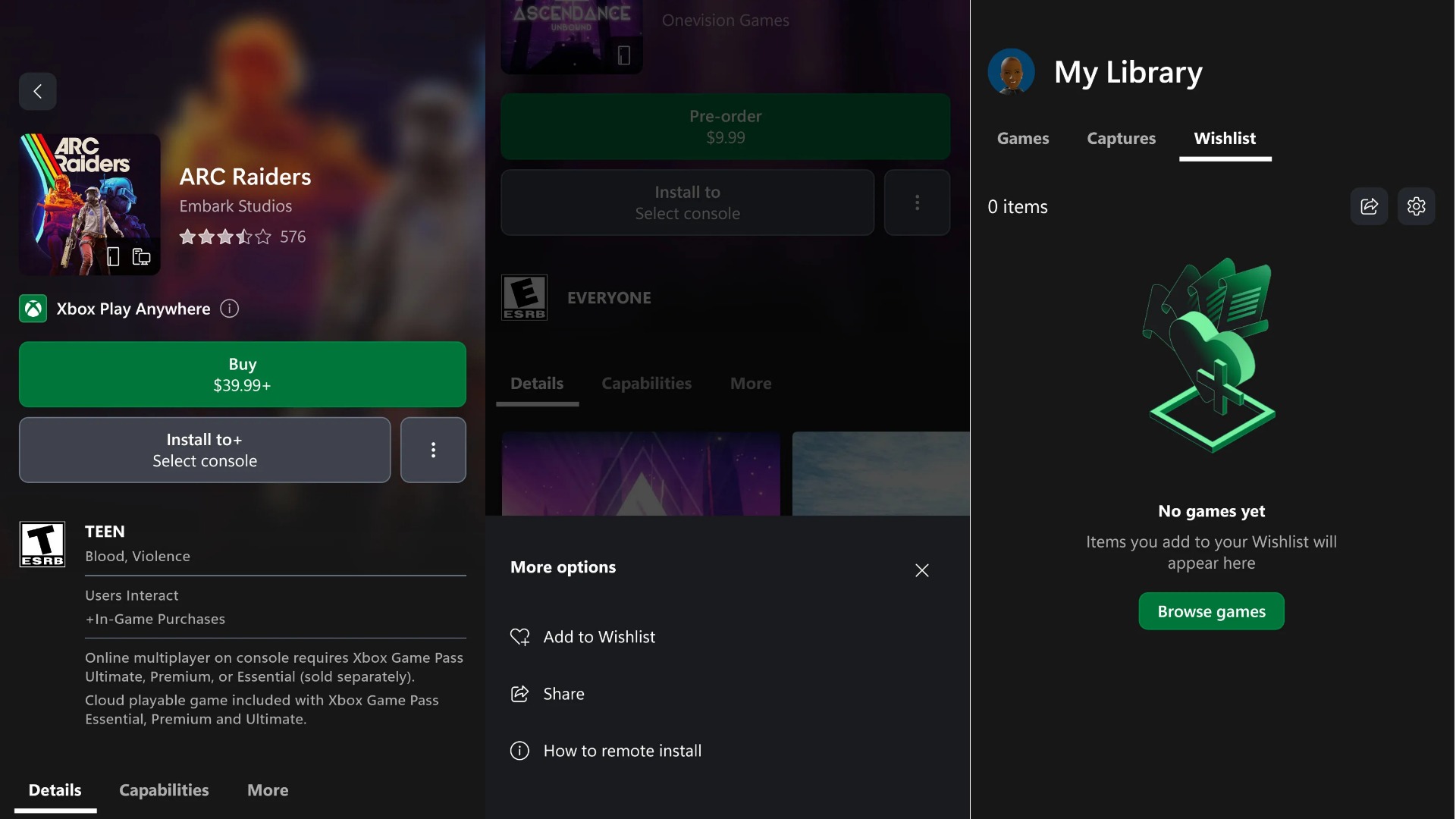Click share wishlist icon in My Library
The width and height of the screenshot is (1456, 819).
pos(1369,206)
